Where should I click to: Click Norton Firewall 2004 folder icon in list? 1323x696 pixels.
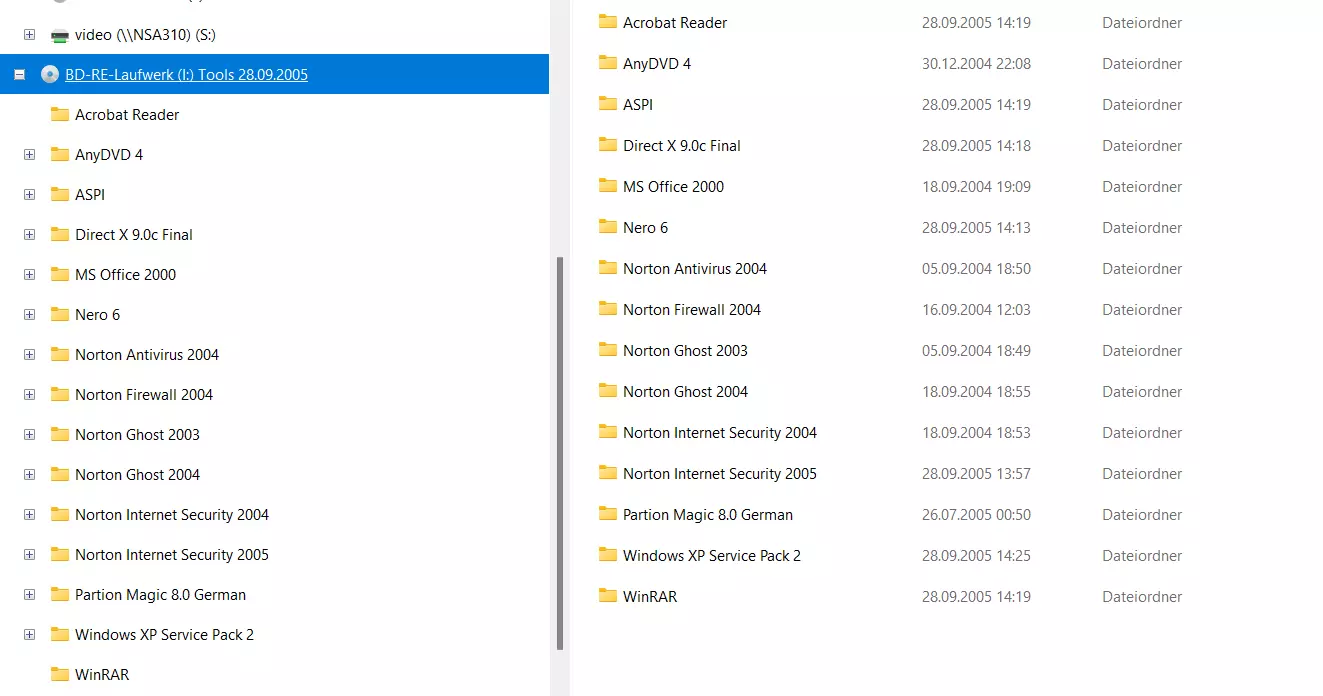[x=608, y=308]
